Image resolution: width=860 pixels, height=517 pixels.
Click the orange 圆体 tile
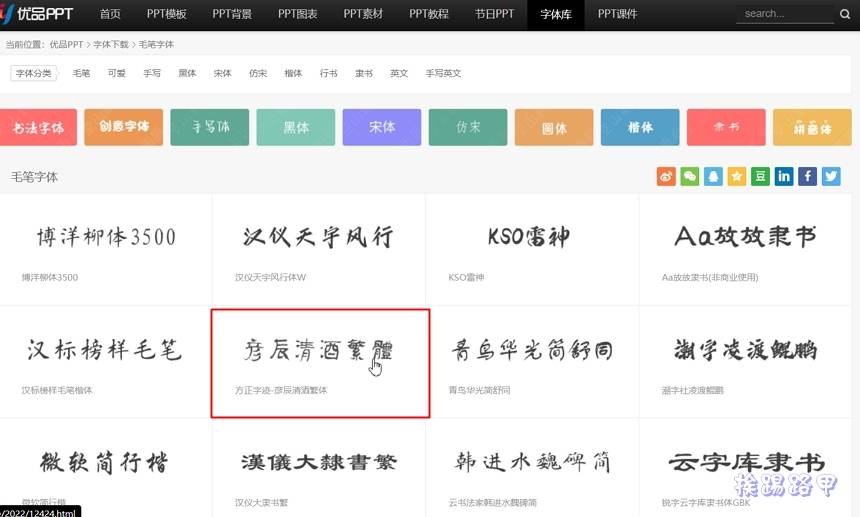pyautogui.click(x=554, y=127)
